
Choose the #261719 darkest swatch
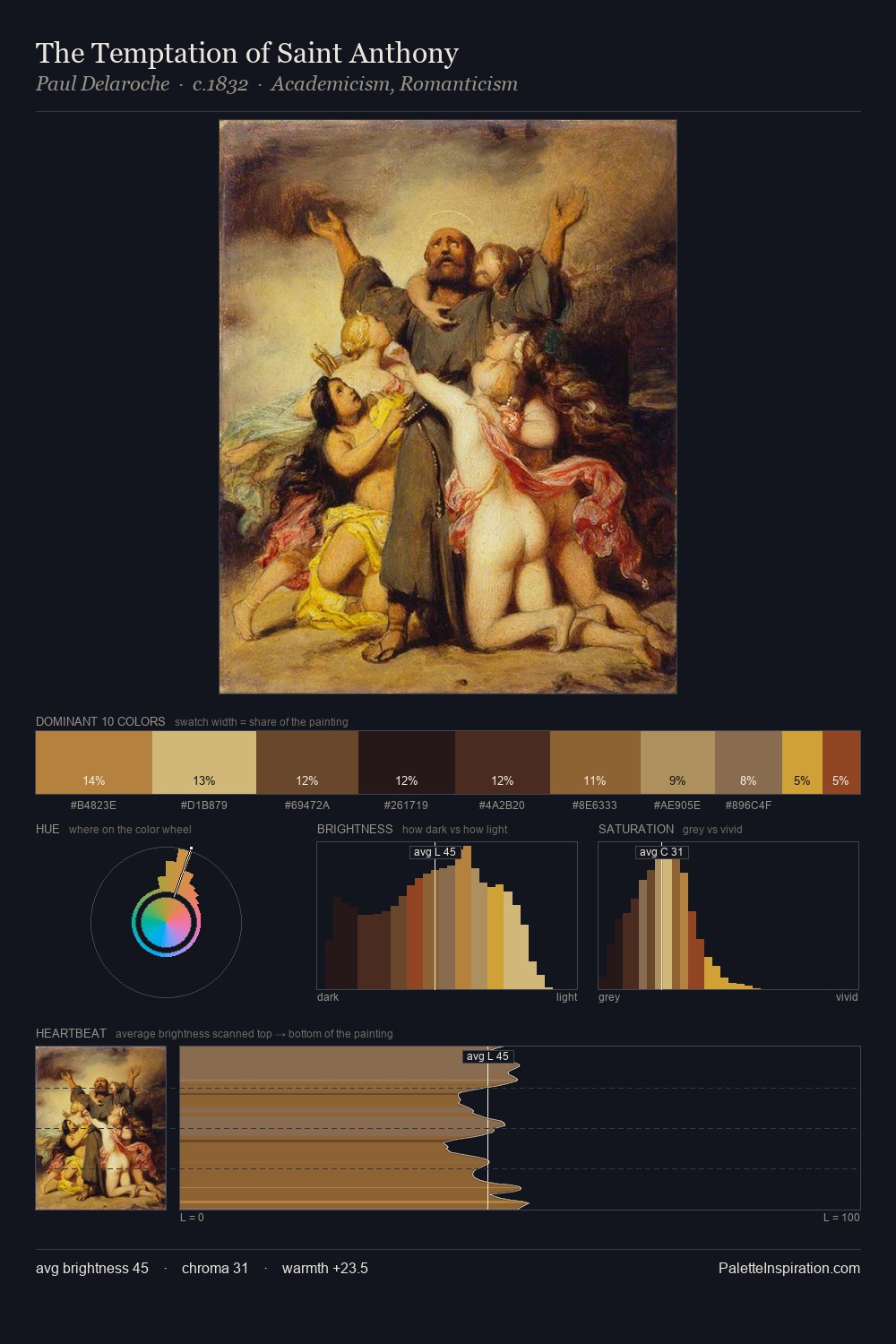(x=407, y=762)
